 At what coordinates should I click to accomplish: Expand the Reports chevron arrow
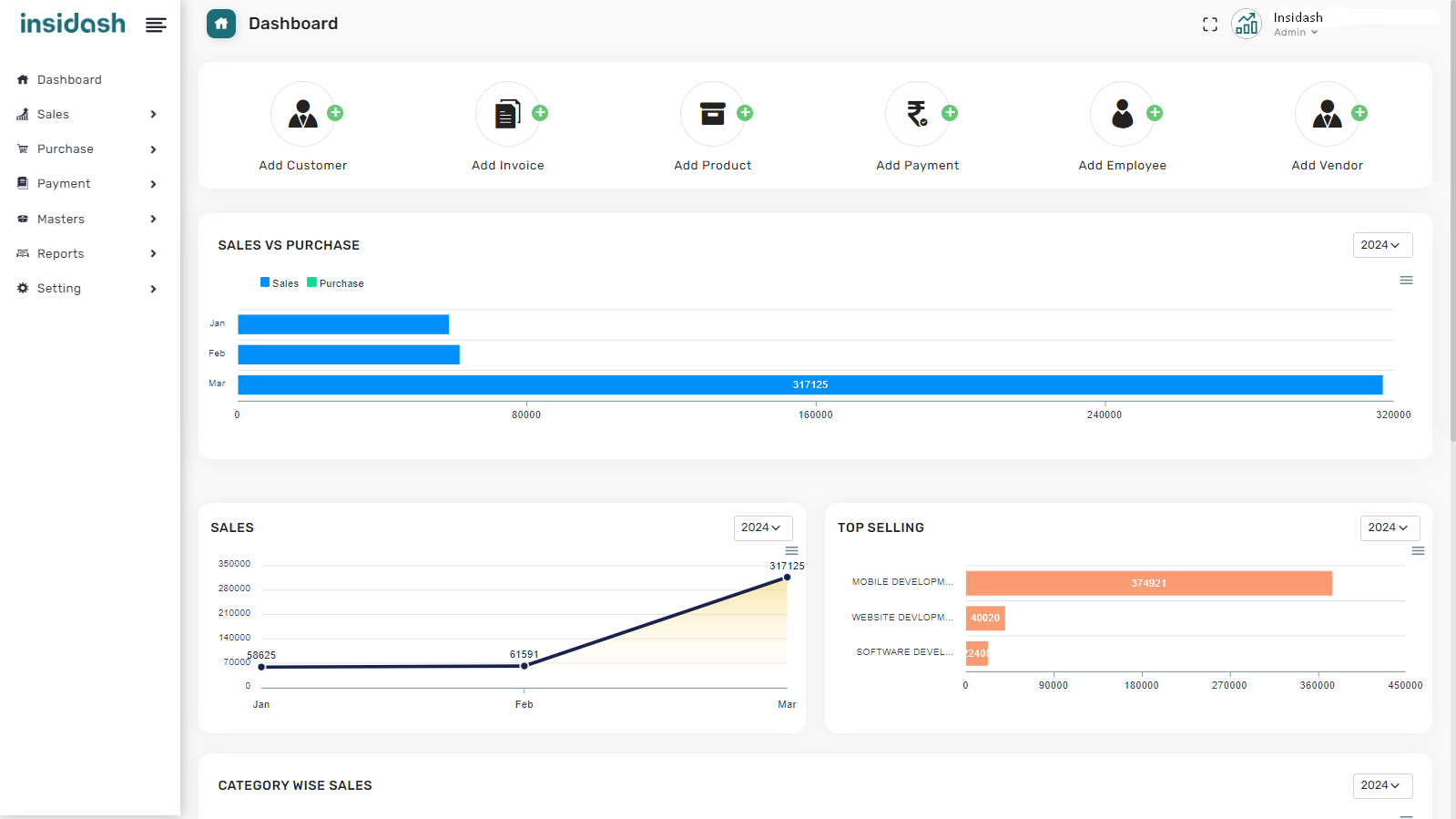tap(153, 253)
